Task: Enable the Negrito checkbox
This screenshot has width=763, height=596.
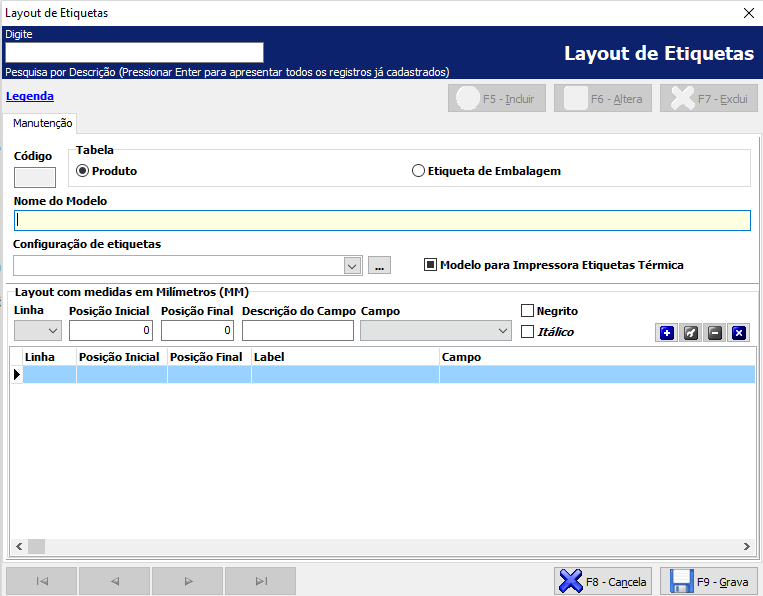Action: (x=528, y=311)
